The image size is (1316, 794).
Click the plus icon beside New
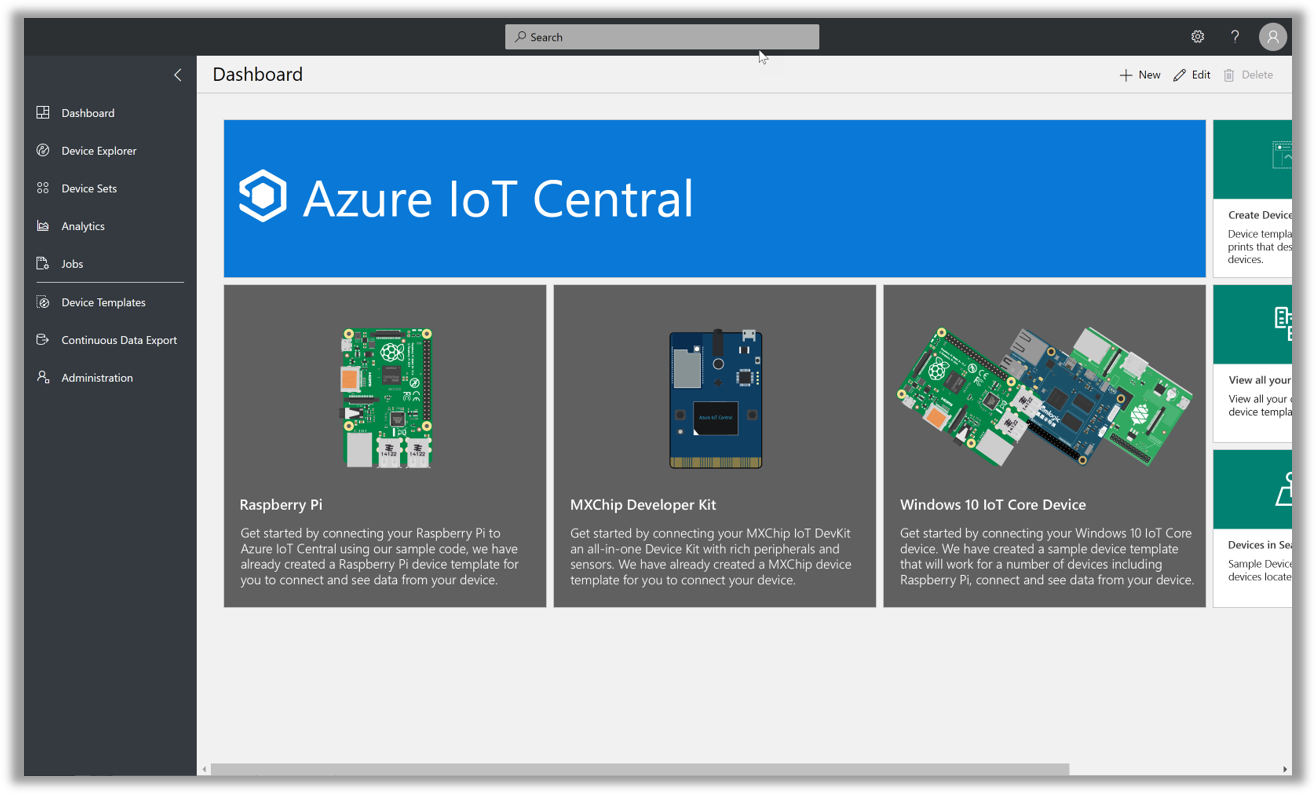(x=1126, y=75)
